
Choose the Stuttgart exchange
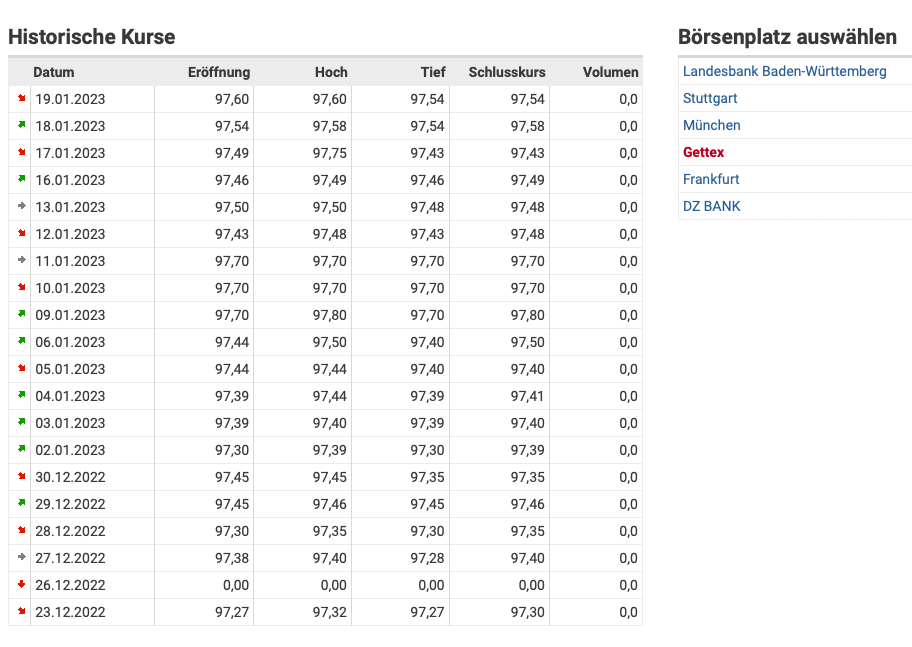(710, 98)
